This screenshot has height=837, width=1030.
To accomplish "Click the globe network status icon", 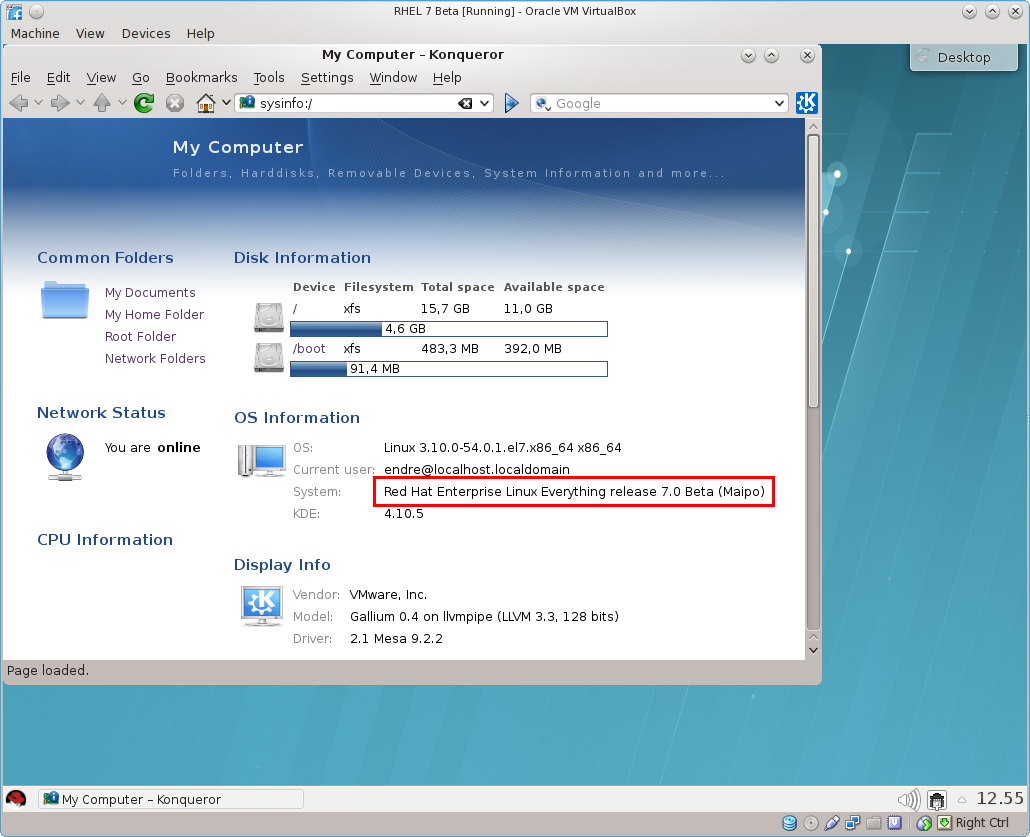I will [x=65, y=457].
